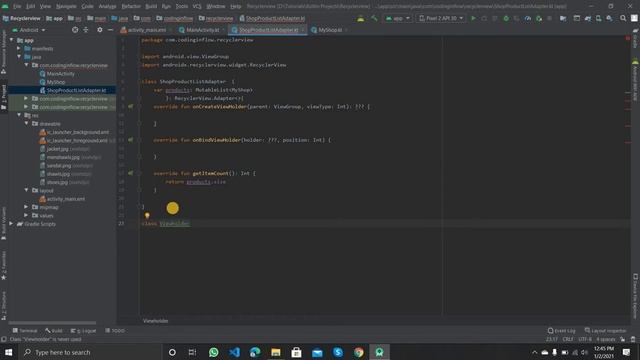The height and width of the screenshot is (360, 640).
Task: Collapse the res folder node
Action: point(19,115)
